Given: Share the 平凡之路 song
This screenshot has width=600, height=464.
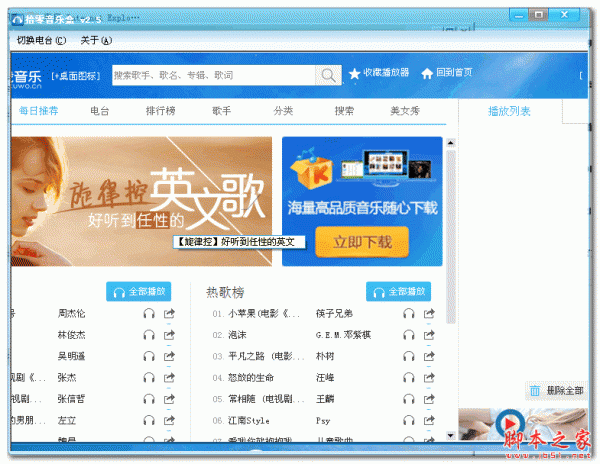Looking at the screenshot, I should pos(429,357).
